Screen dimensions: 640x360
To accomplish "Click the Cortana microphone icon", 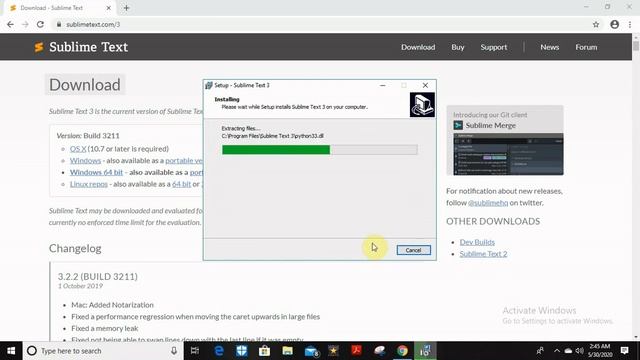I will click(x=174, y=351).
